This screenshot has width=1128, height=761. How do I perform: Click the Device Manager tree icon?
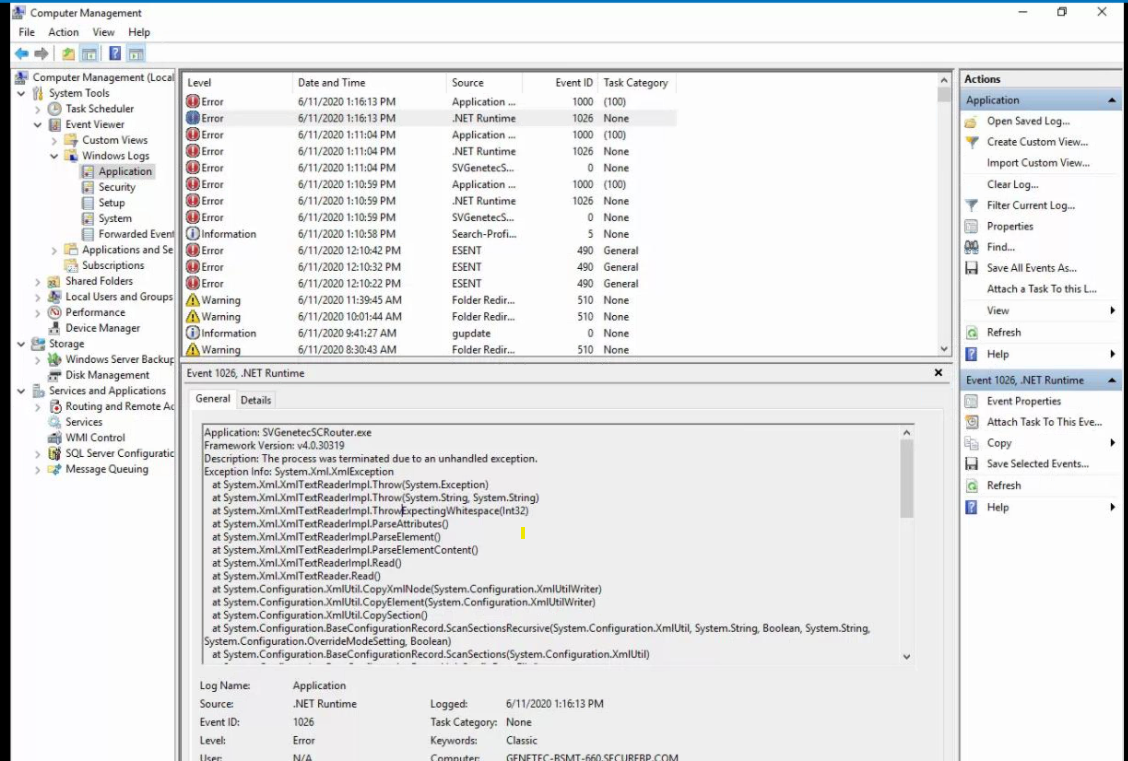(56, 328)
